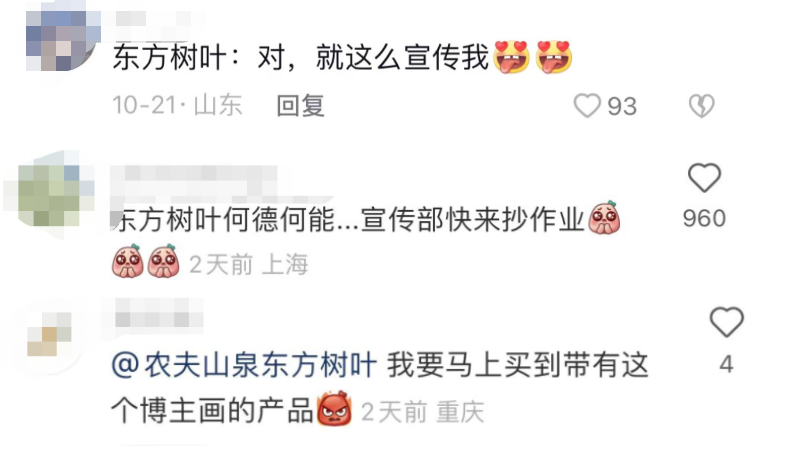
Task: Tap the 2天前 重庆 timestamp
Action: click(x=423, y=412)
